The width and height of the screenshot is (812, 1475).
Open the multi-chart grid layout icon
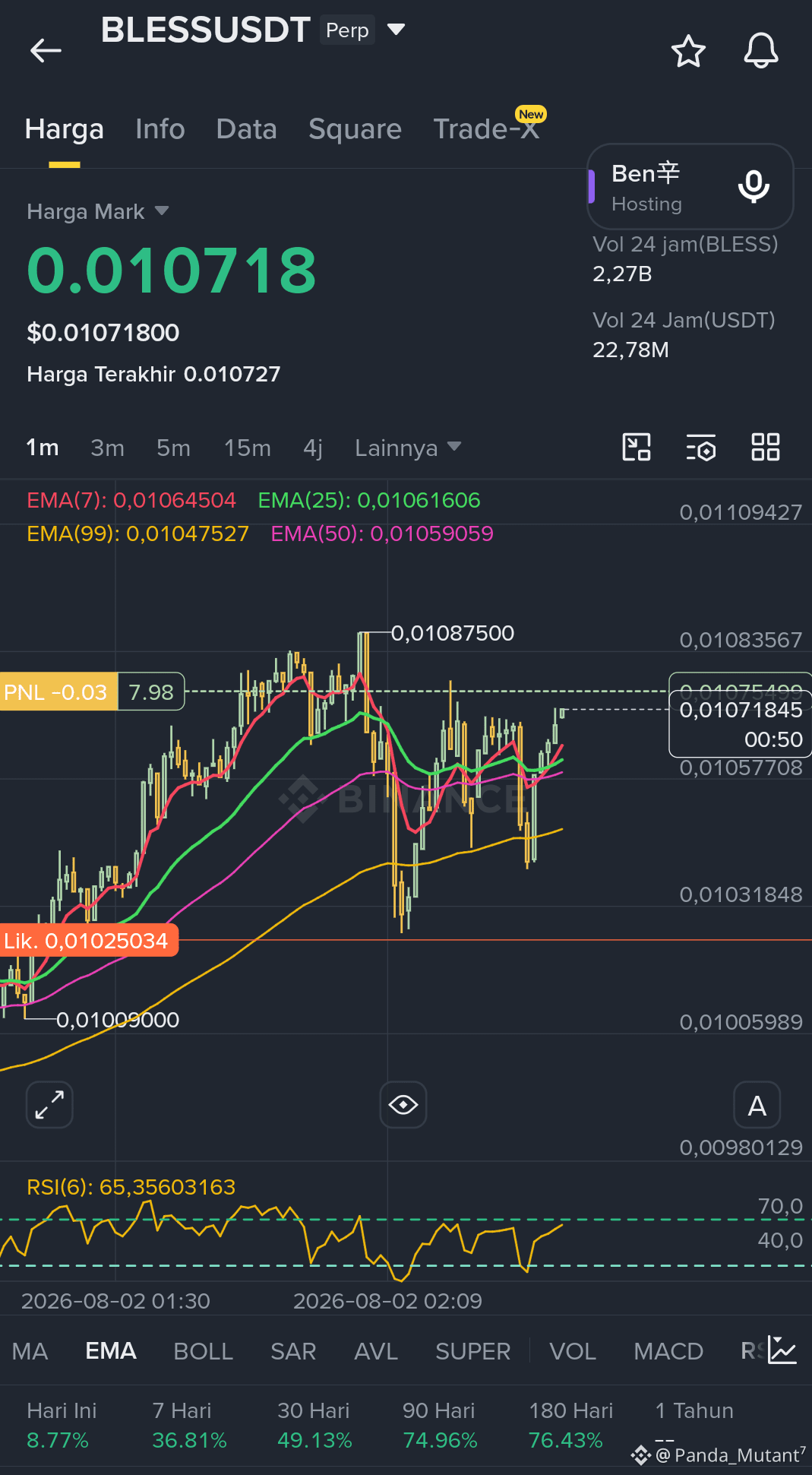pyautogui.click(x=765, y=447)
